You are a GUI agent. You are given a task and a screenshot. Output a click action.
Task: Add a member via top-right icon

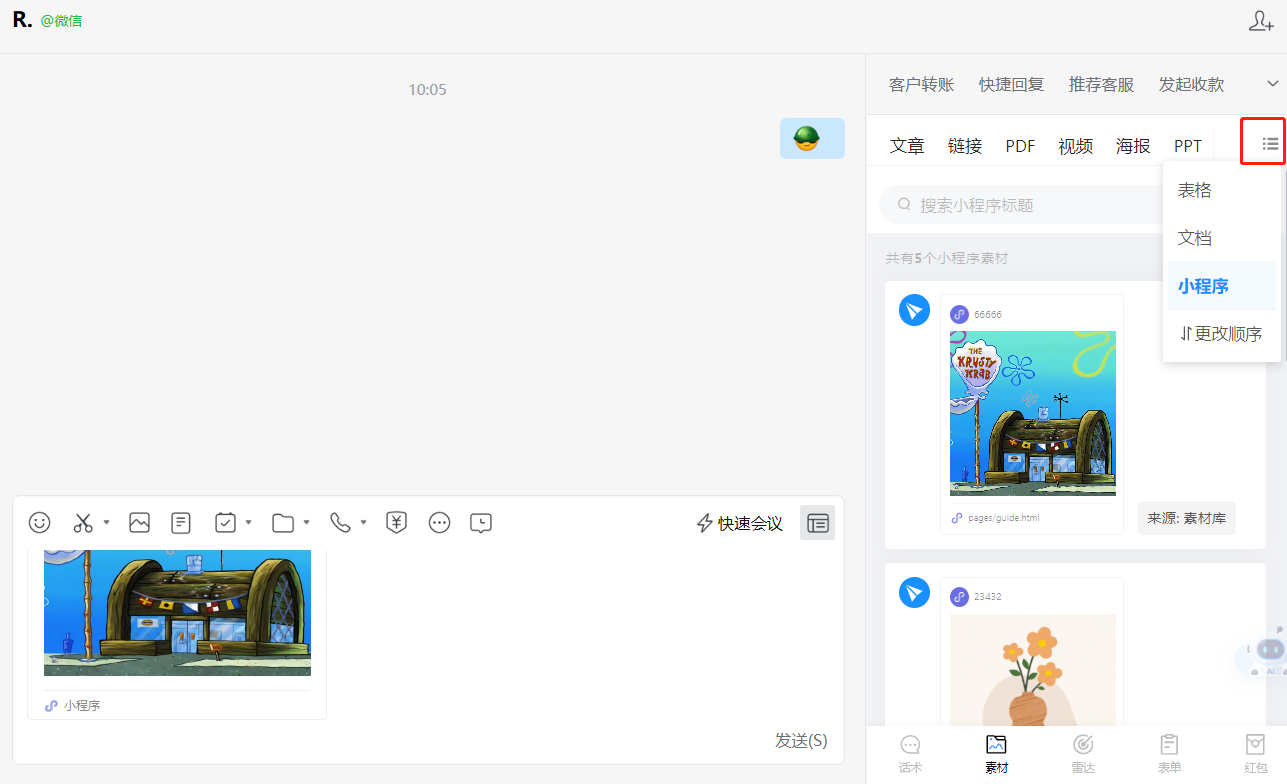tap(1261, 21)
